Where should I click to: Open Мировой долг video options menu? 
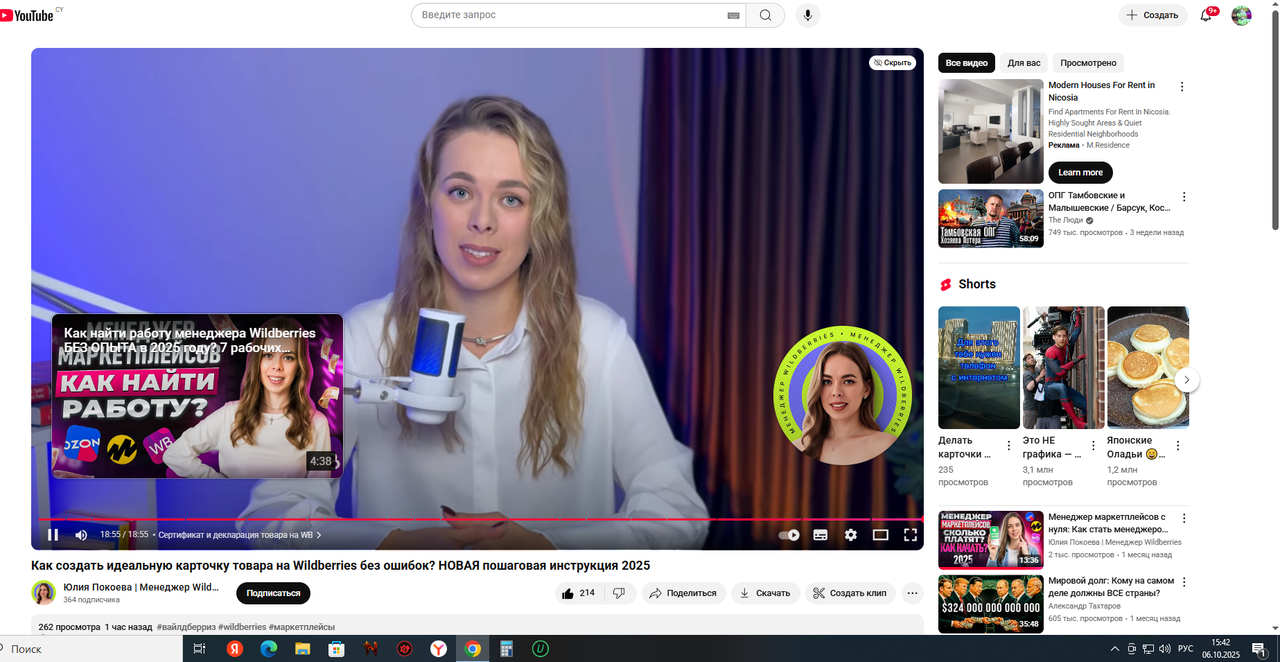(x=1184, y=582)
